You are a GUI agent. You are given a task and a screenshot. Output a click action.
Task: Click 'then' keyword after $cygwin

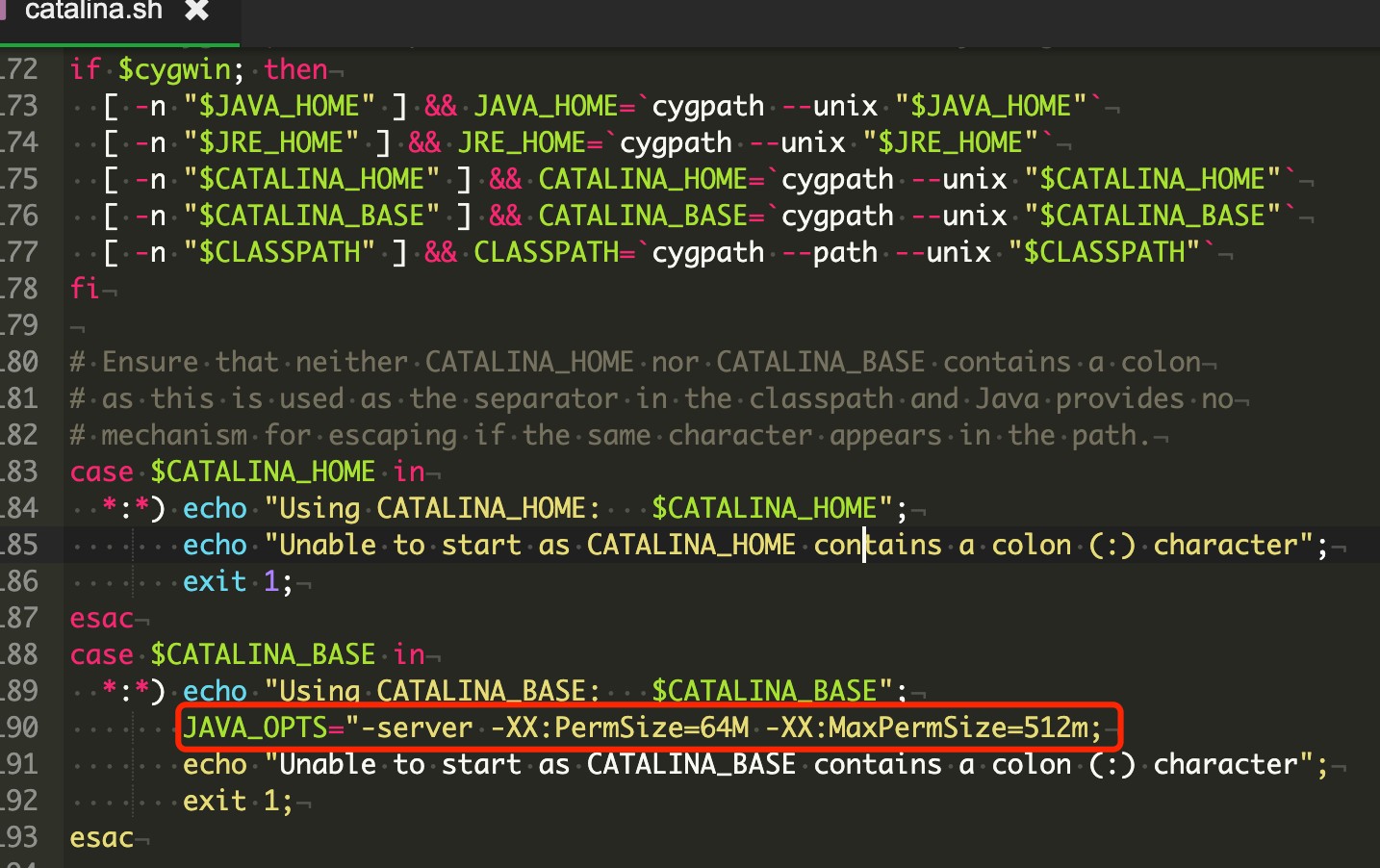[x=295, y=69]
